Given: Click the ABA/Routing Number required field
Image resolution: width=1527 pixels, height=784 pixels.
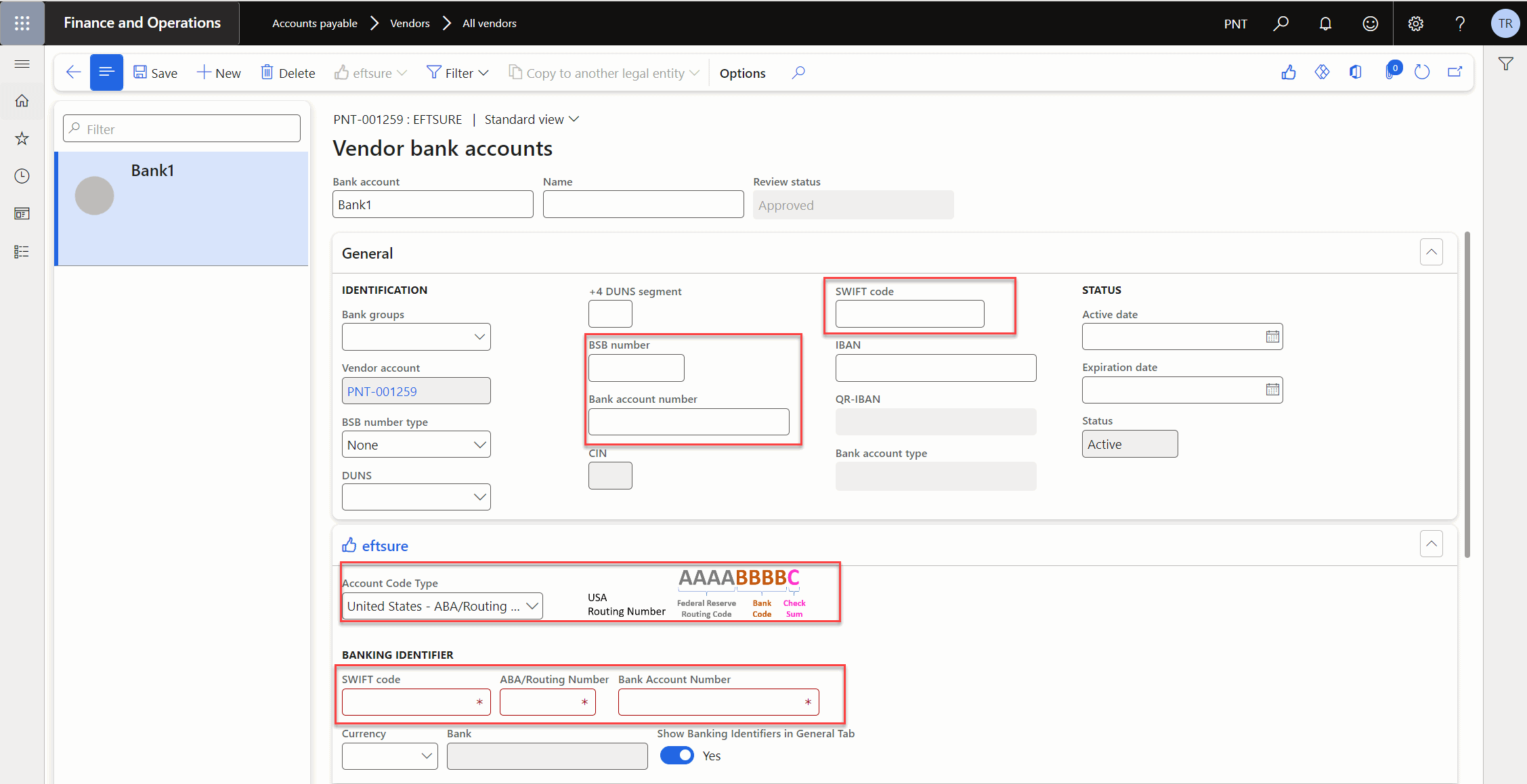Looking at the screenshot, I should [547, 702].
